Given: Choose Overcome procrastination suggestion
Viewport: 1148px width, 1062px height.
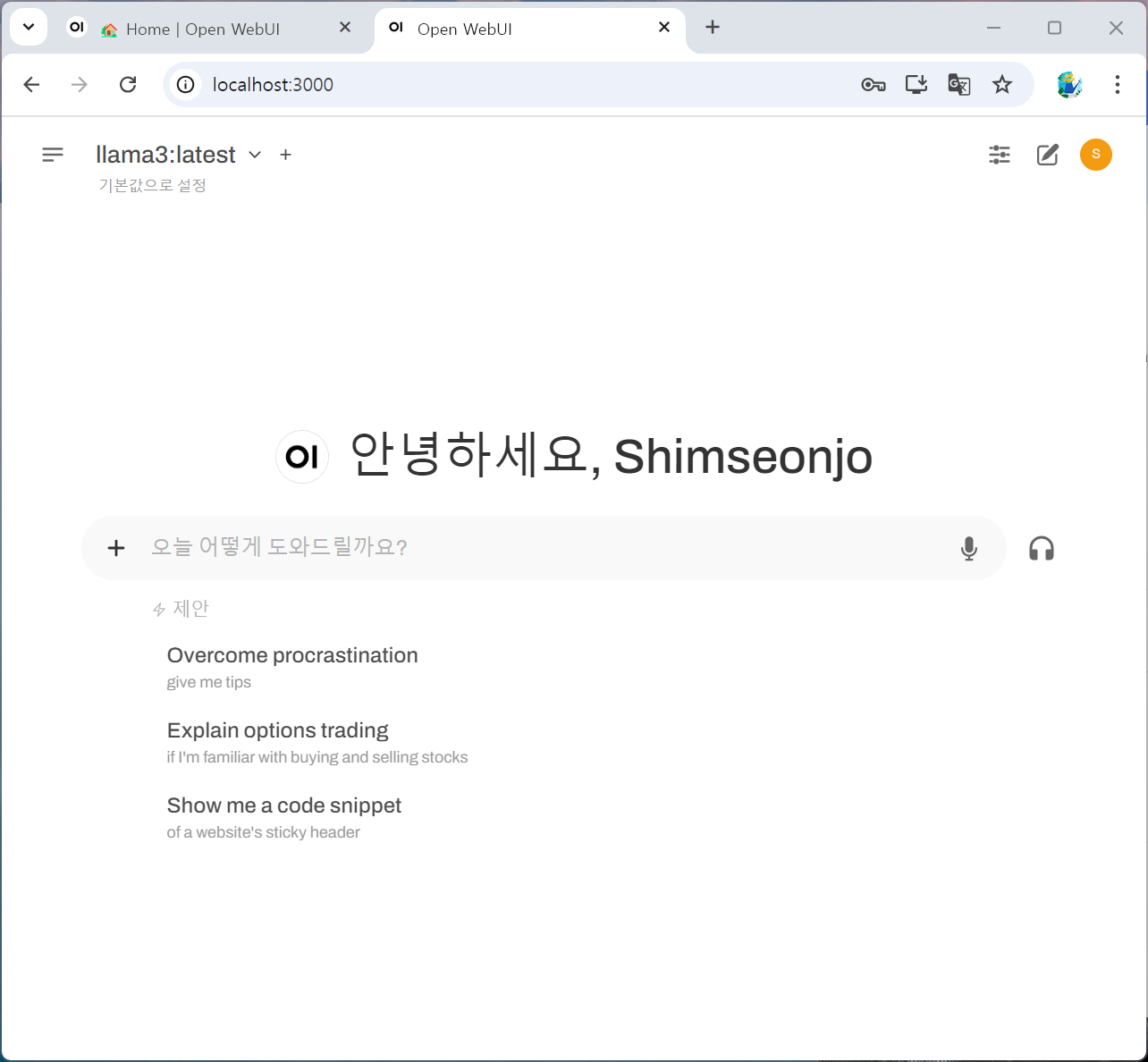Looking at the screenshot, I should 292,667.
